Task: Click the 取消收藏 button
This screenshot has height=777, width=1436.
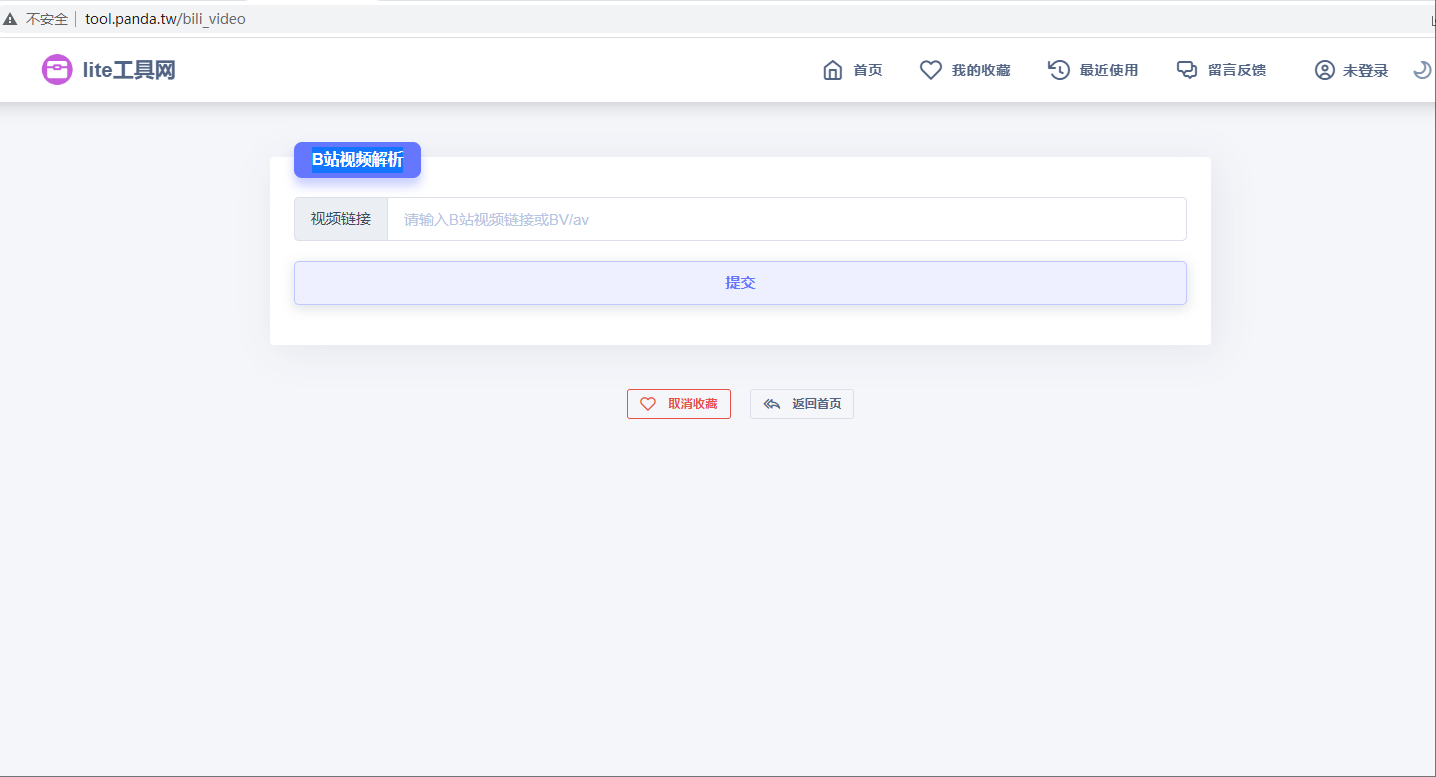Action: click(x=679, y=404)
